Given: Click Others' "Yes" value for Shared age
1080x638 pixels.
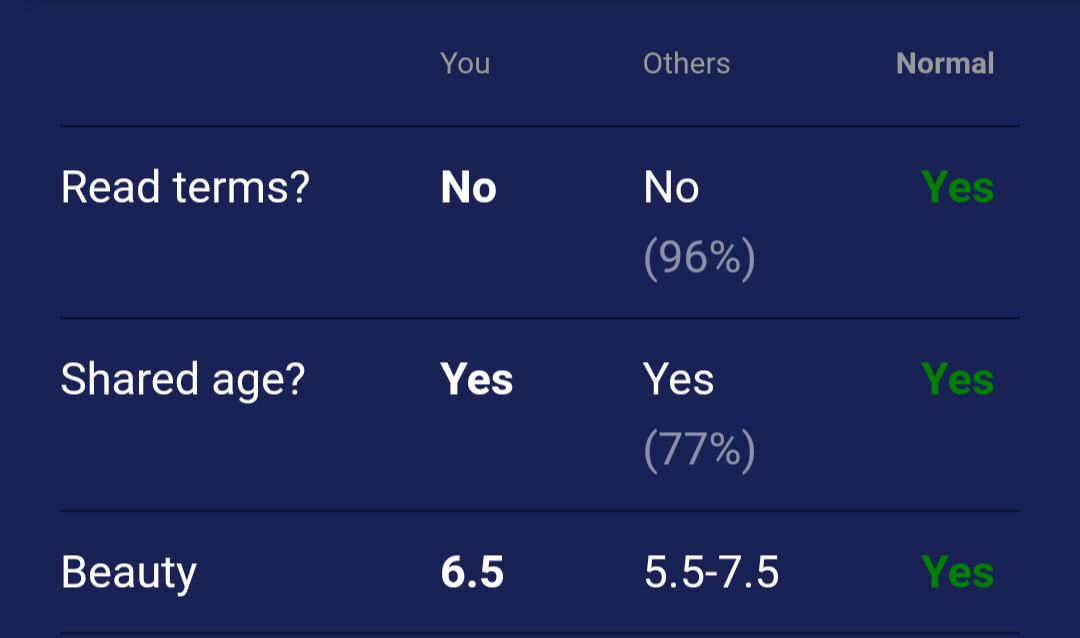Looking at the screenshot, I should tap(678, 380).
